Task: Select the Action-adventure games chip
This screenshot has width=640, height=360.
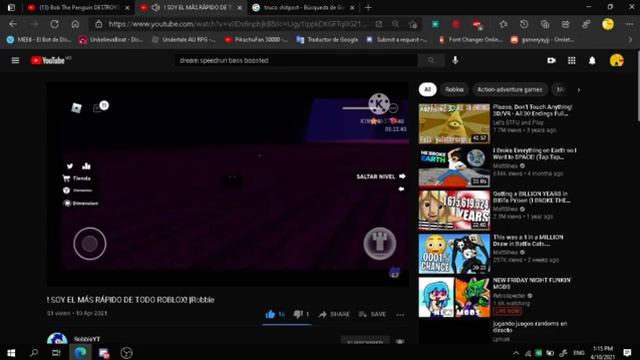Action: coord(510,89)
